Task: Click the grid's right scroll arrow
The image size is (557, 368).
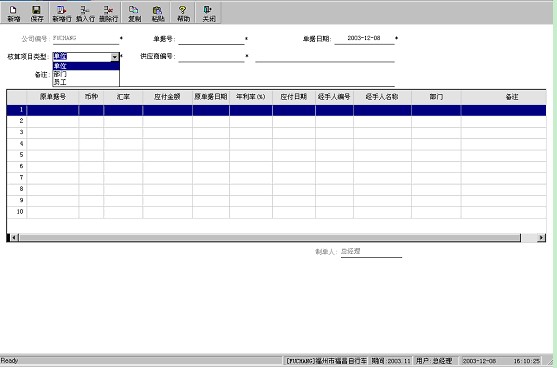Action: (x=541, y=238)
